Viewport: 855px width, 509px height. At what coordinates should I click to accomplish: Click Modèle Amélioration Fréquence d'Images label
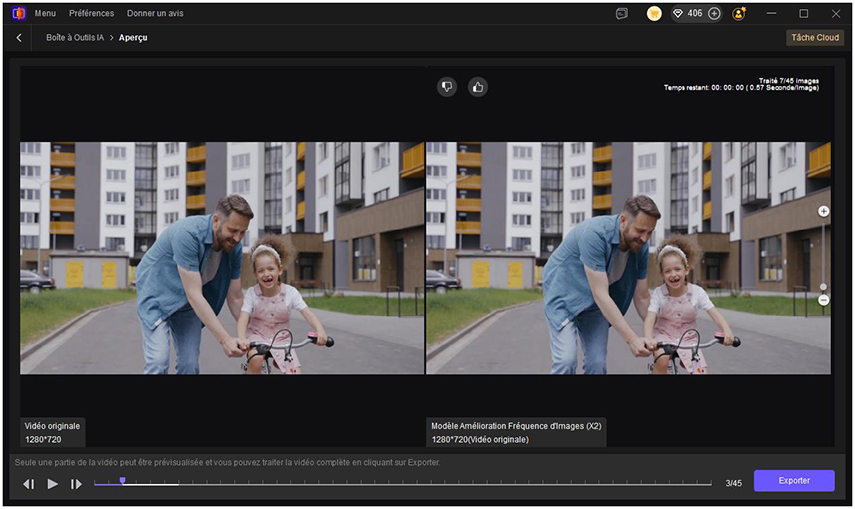tap(516, 426)
